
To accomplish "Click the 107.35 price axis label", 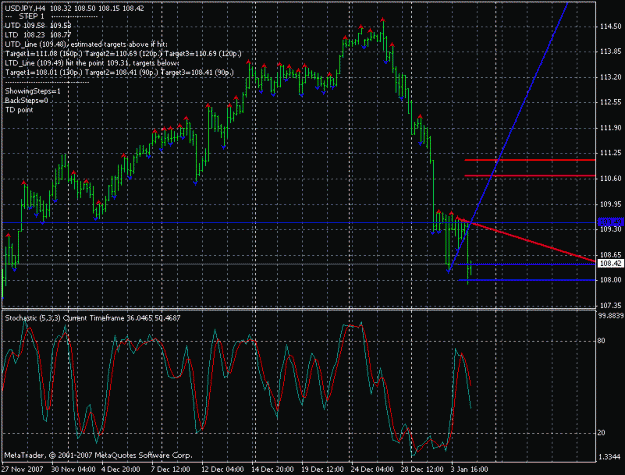I will [610, 306].
